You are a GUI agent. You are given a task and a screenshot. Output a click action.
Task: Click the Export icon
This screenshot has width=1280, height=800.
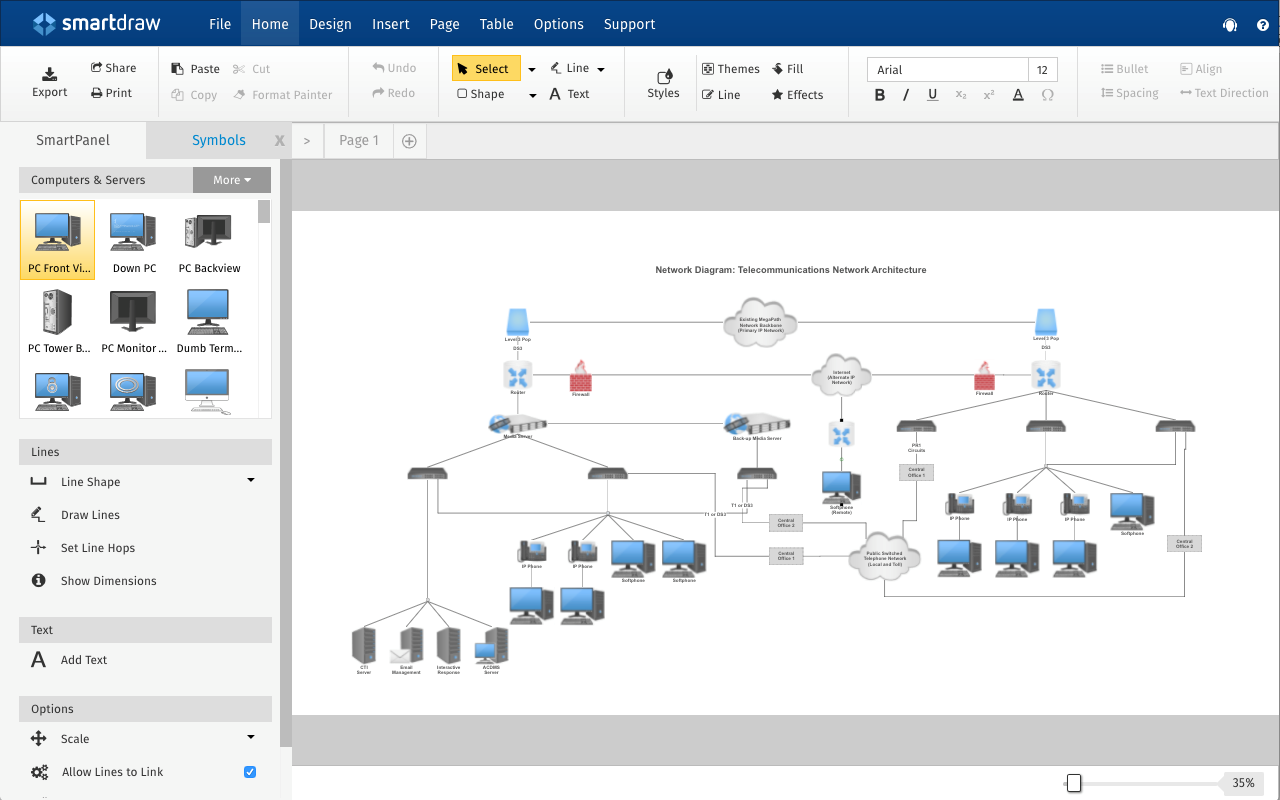tap(49, 74)
